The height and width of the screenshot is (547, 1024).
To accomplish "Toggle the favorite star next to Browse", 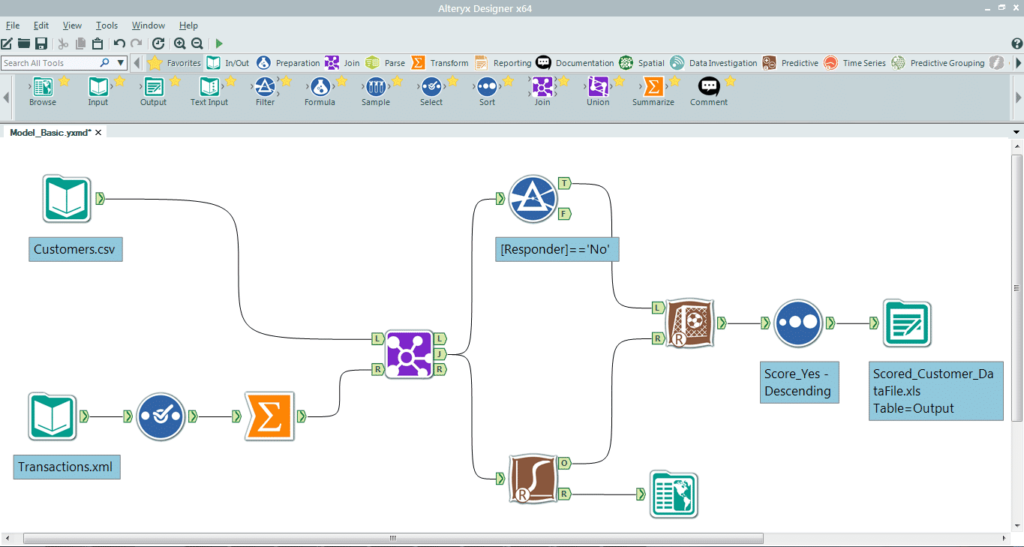I will click(65, 81).
